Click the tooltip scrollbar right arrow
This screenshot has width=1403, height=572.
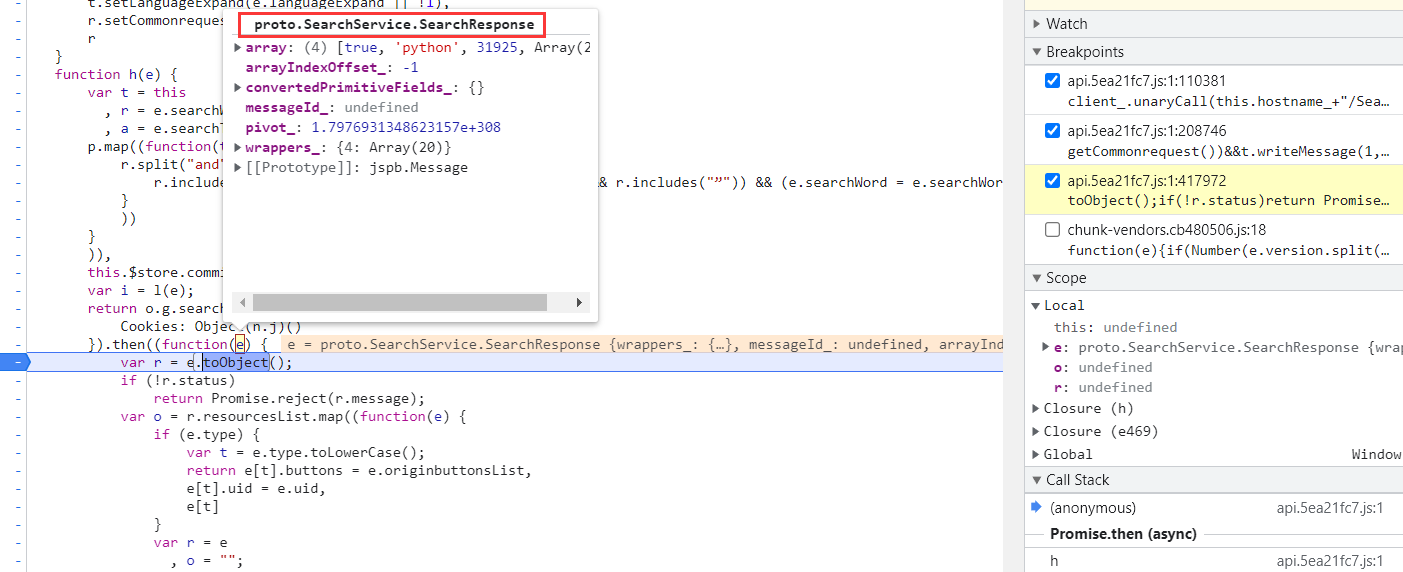579,302
